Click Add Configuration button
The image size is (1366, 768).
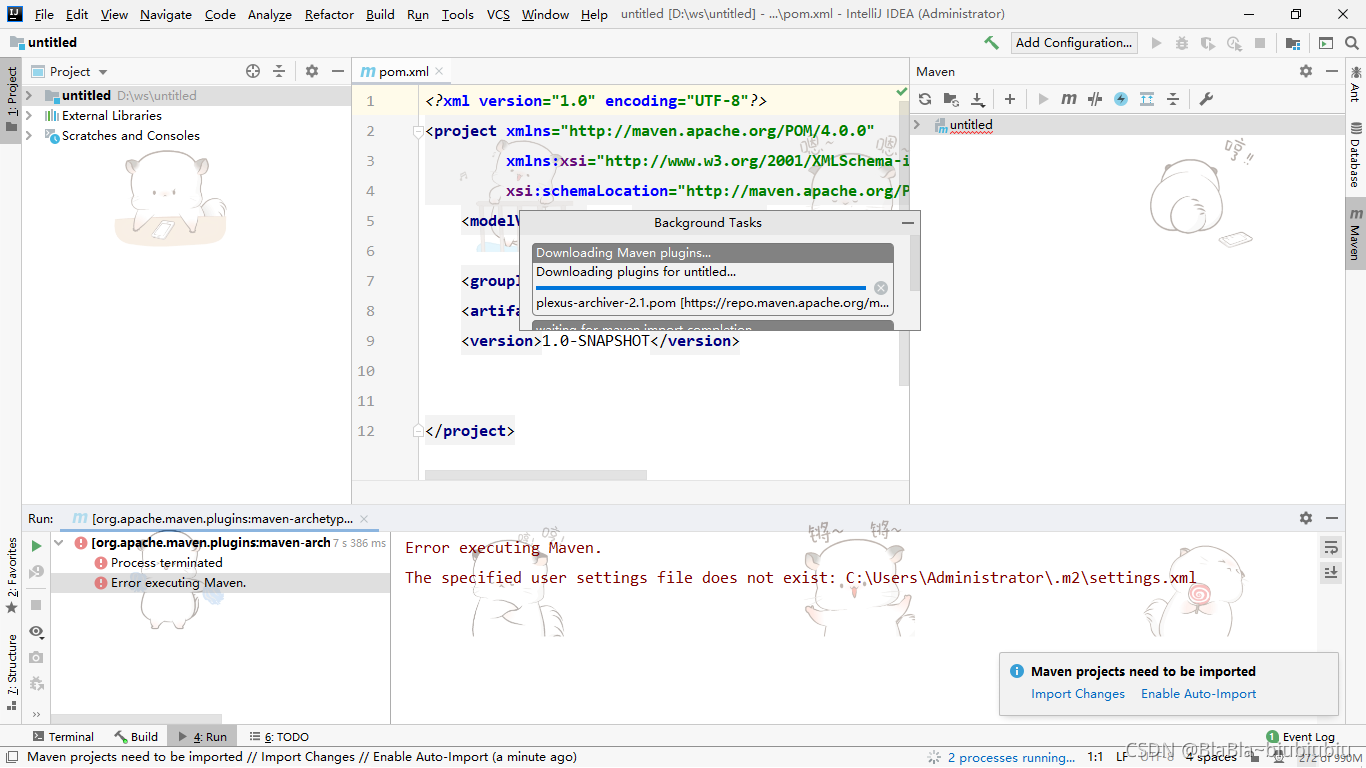click(1074, 43)
